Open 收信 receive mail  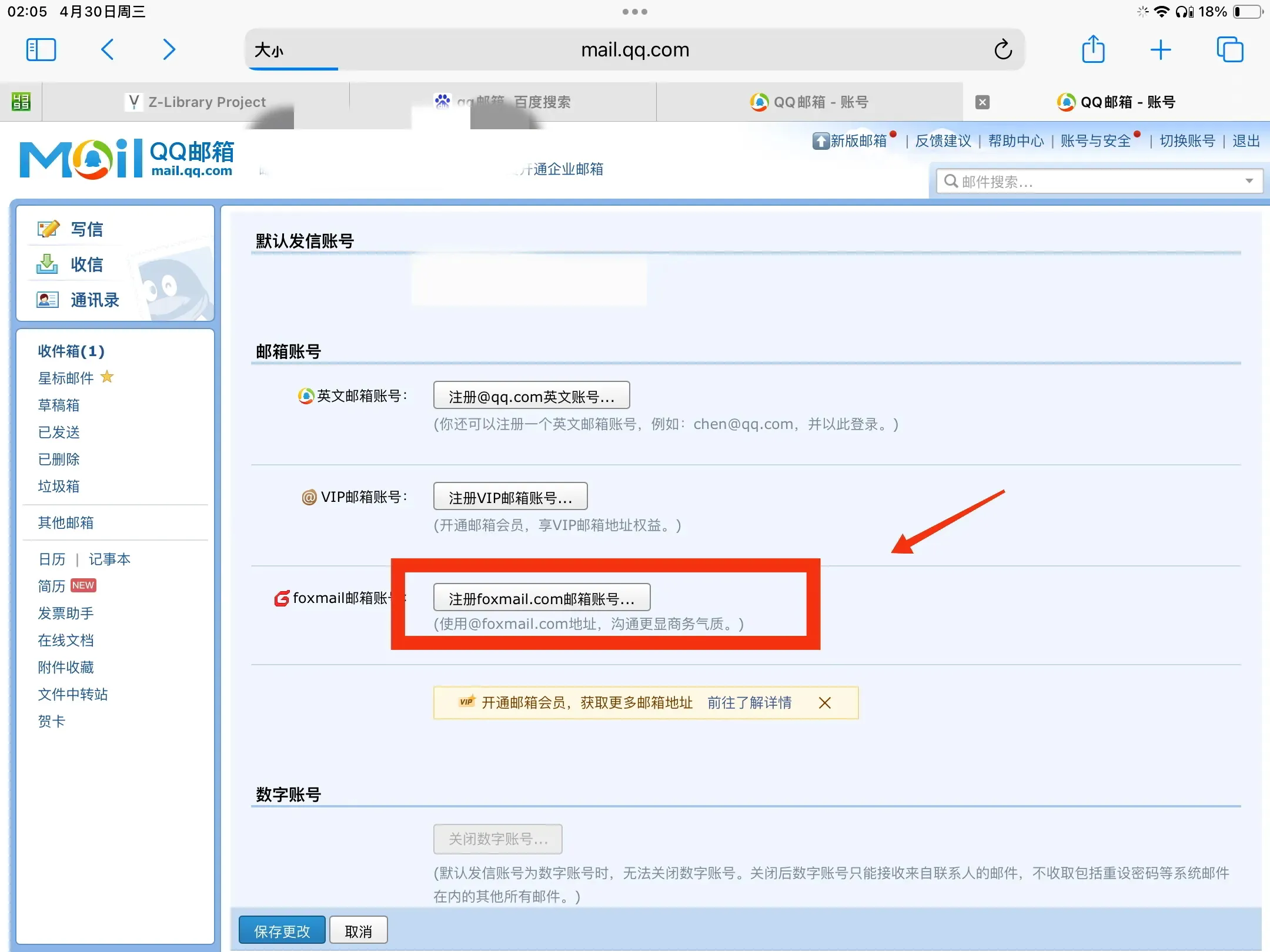(86, 264)
